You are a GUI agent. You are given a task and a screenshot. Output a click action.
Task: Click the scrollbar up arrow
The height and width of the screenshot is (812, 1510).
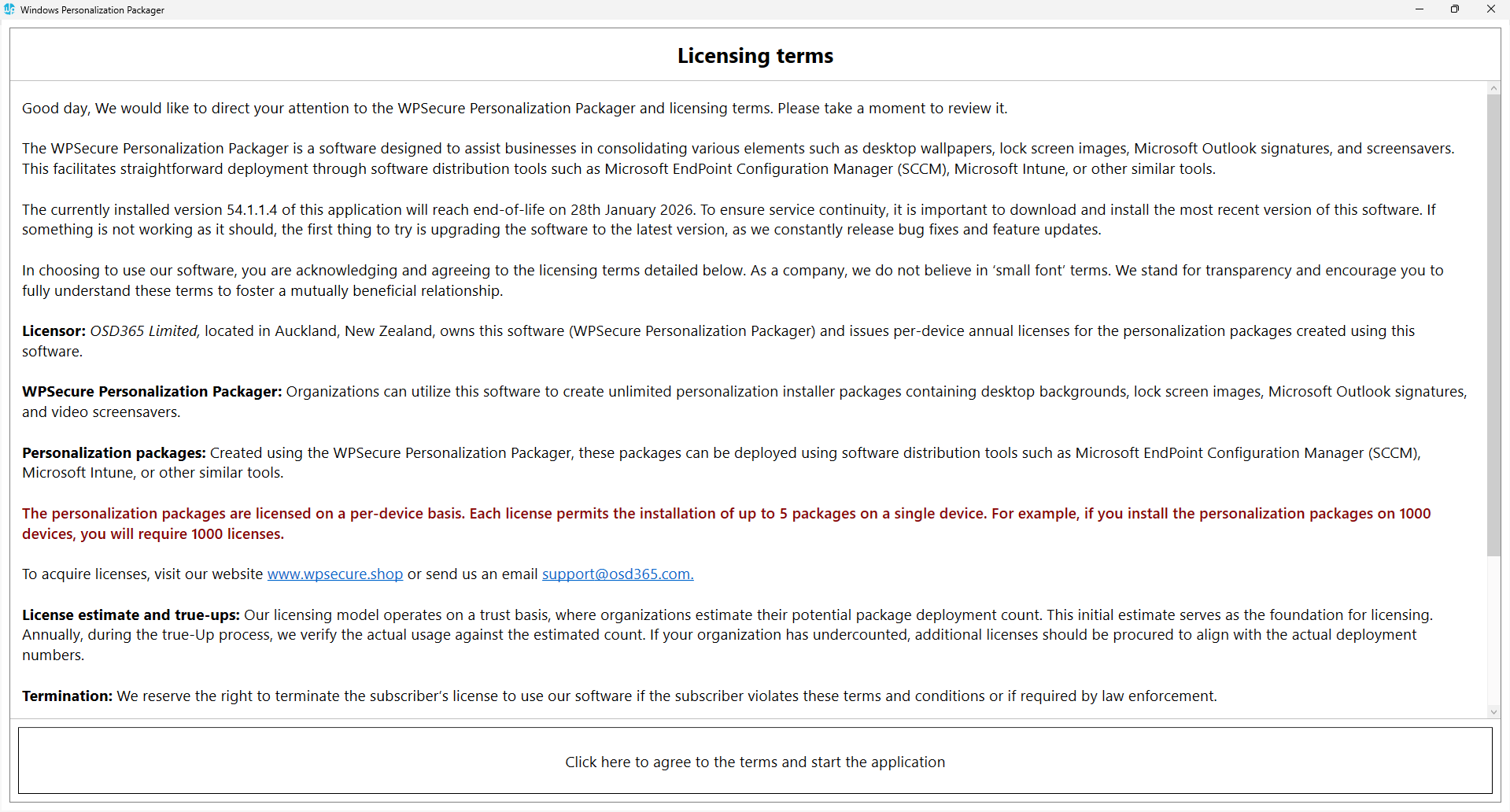1493,88
